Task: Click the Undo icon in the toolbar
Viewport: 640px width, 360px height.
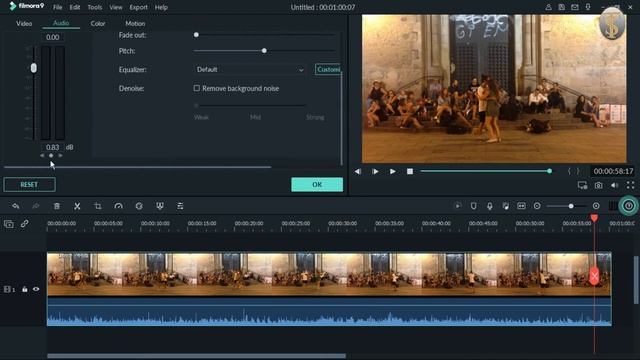Action: tap(16, 206)
